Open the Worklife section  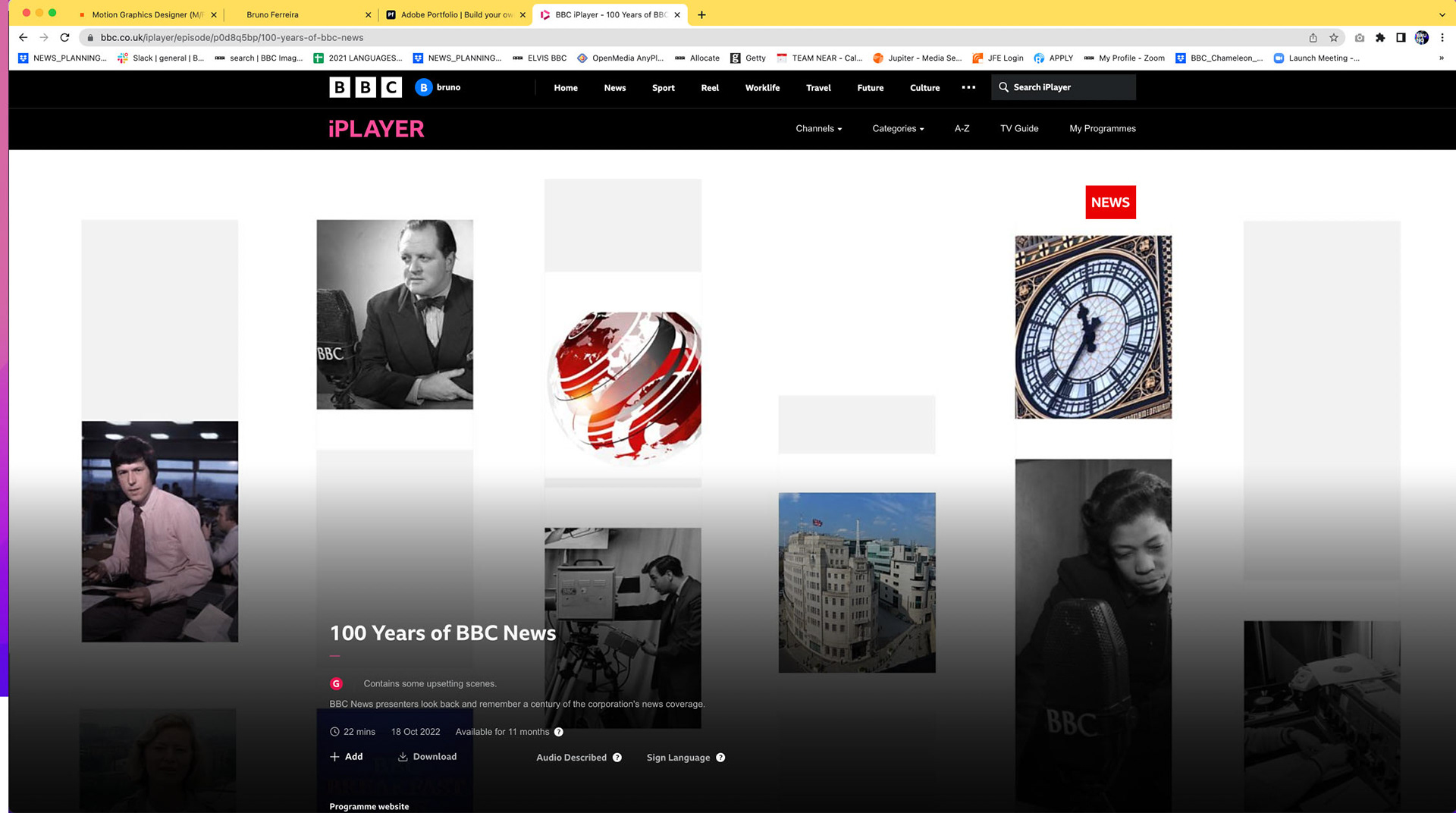click(762, 88)
